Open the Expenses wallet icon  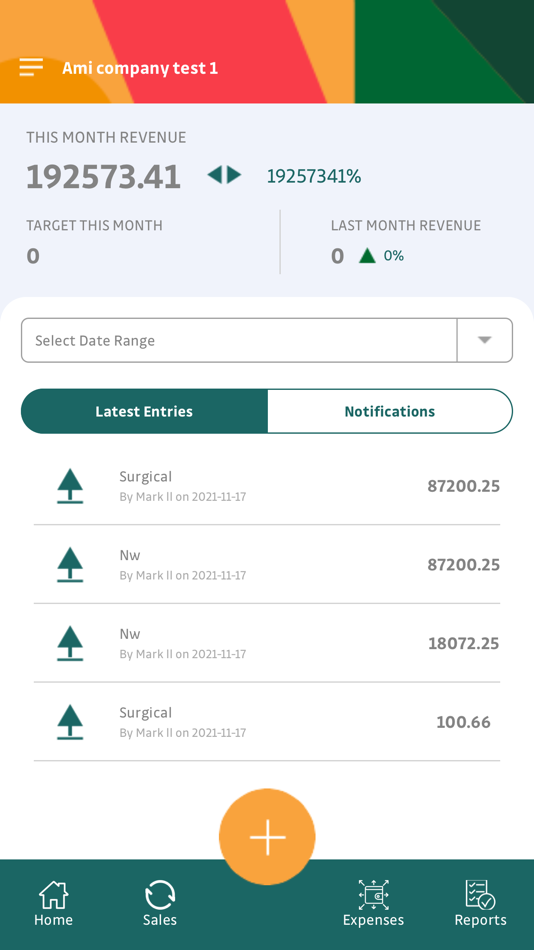pyautogui.click(x=373, y=895)
